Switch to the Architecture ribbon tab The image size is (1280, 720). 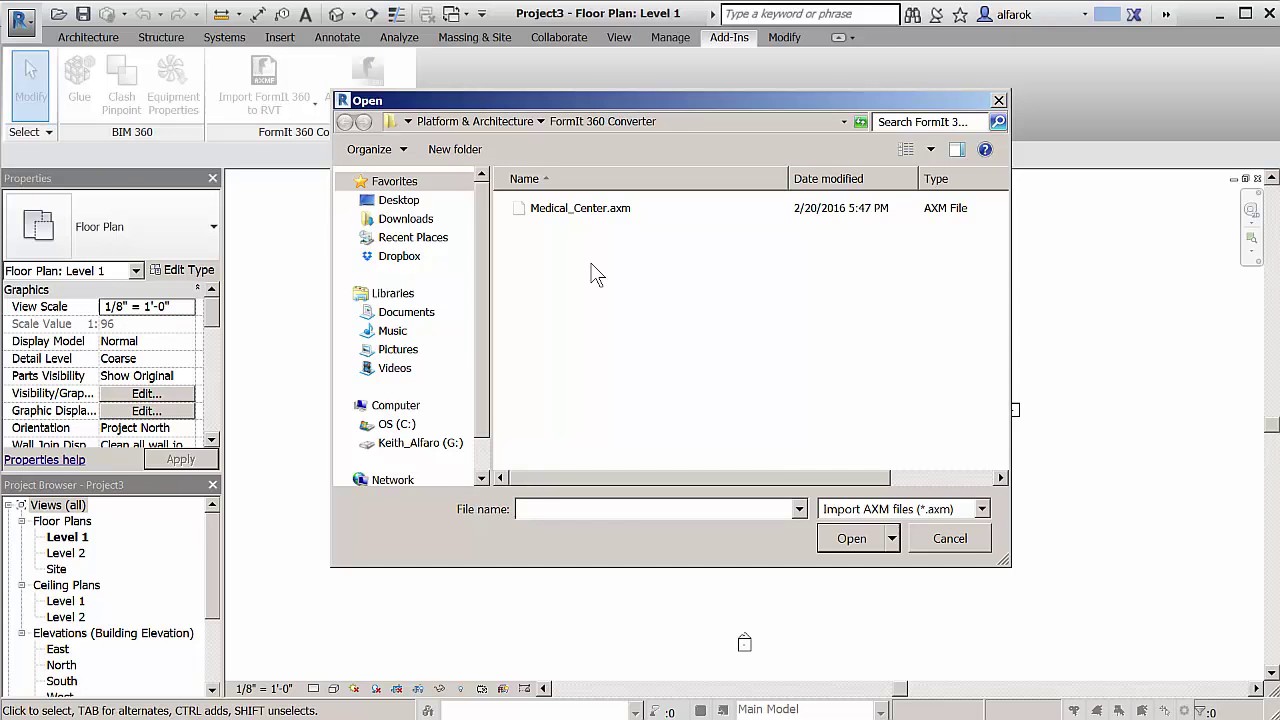88,37
